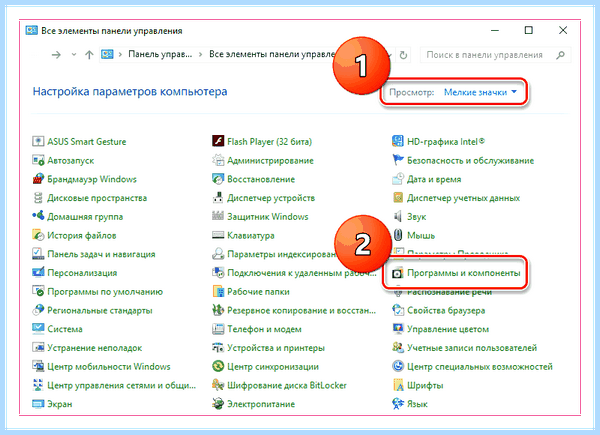Open Панель задач и навигация link

pyautogui.click(x=101, y=254)
